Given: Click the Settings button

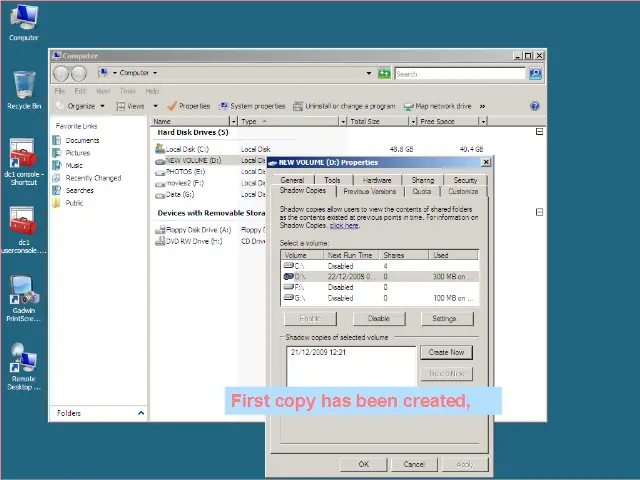Looking at the screenshot, I should click(447, 318).
